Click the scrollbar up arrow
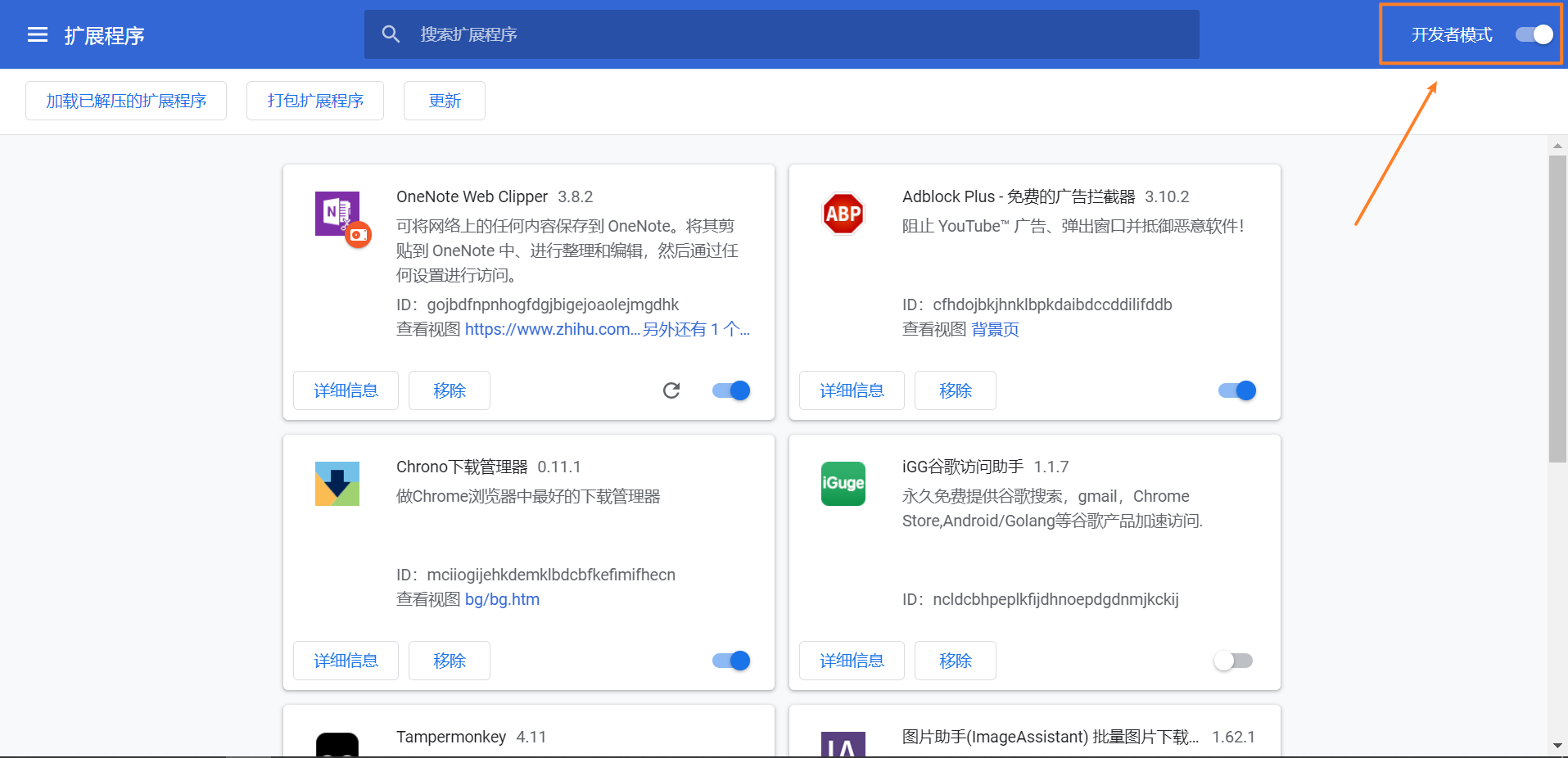 (1557, 146)
